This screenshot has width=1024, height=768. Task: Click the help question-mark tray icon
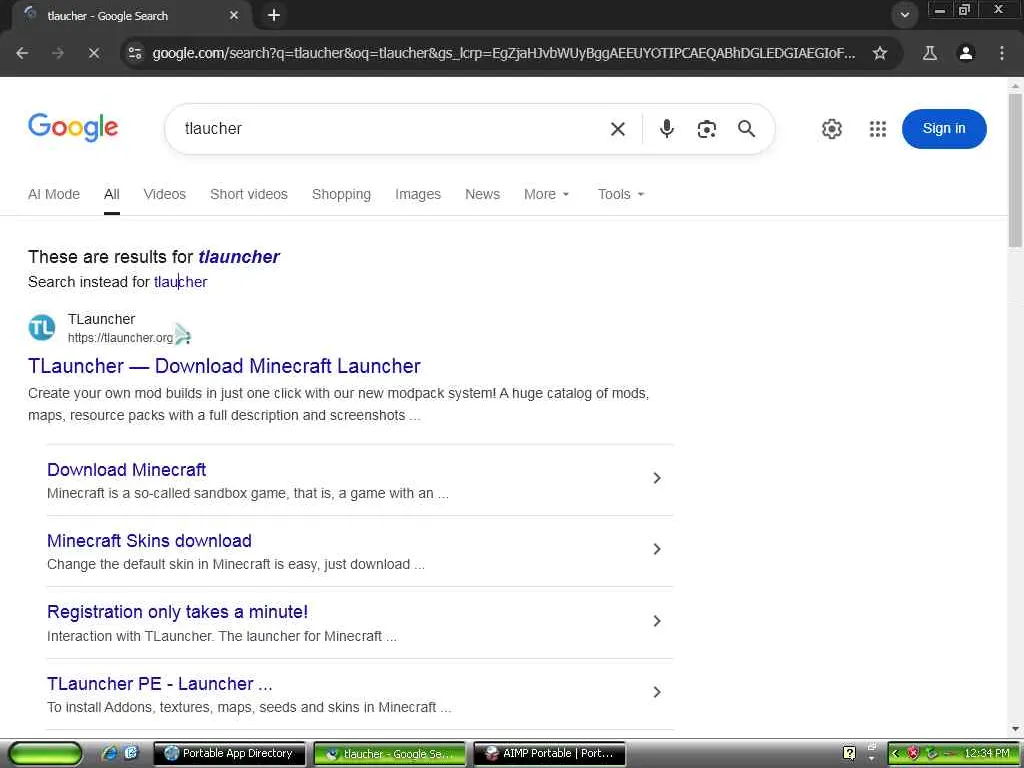849,754
